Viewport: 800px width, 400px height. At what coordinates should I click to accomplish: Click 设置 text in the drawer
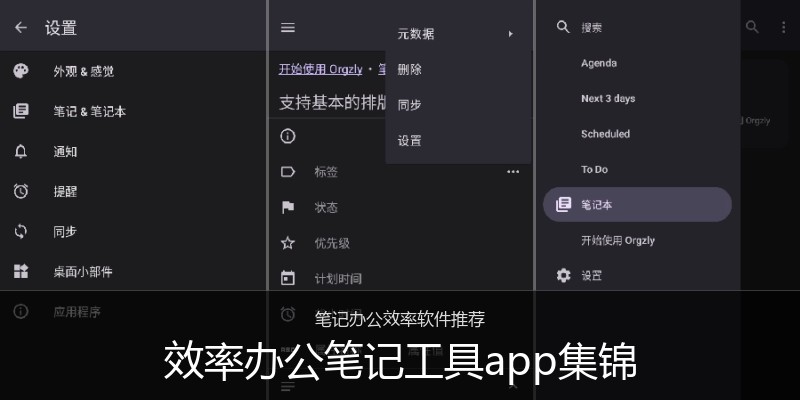592,276
